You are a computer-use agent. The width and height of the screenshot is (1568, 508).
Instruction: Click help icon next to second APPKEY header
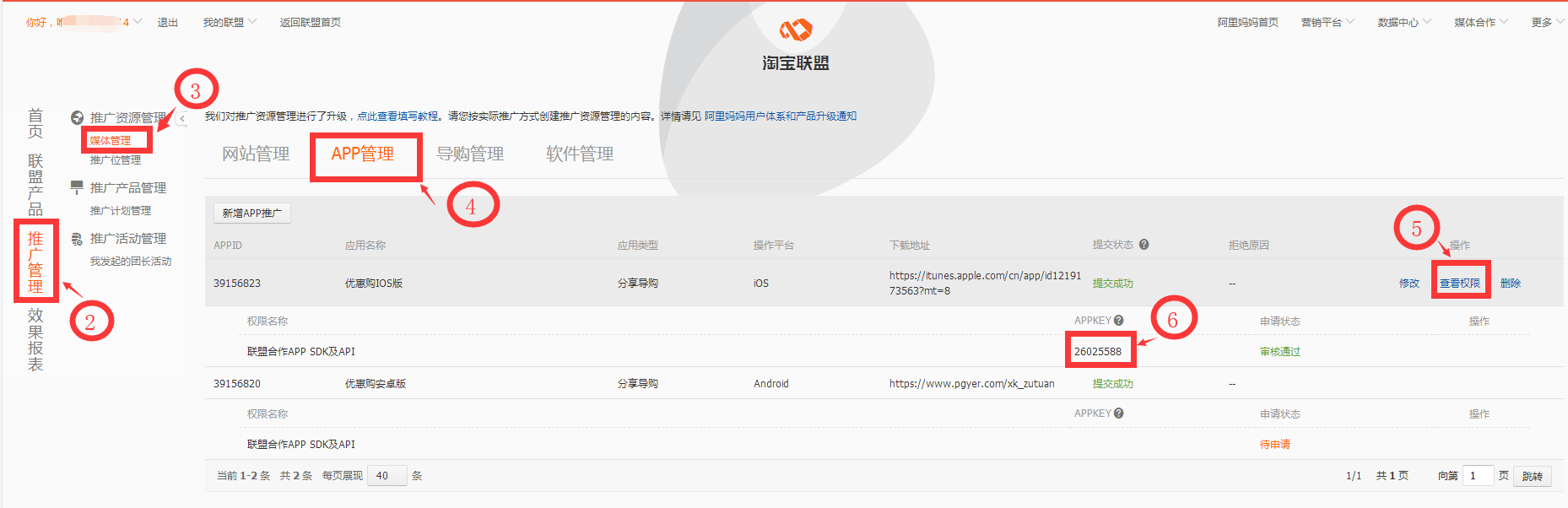point(1119,413)
